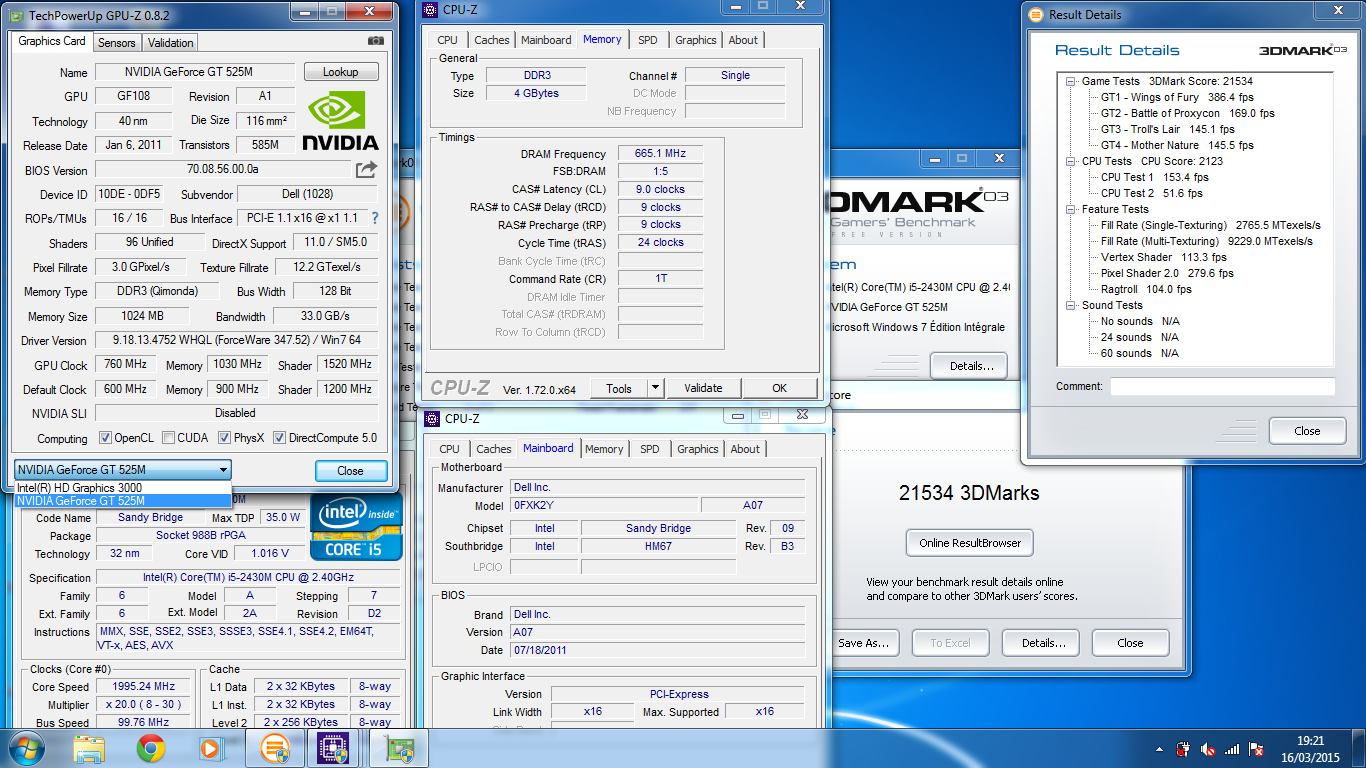
Task: Click the OK button in CPU-Z
Action: 779,388
